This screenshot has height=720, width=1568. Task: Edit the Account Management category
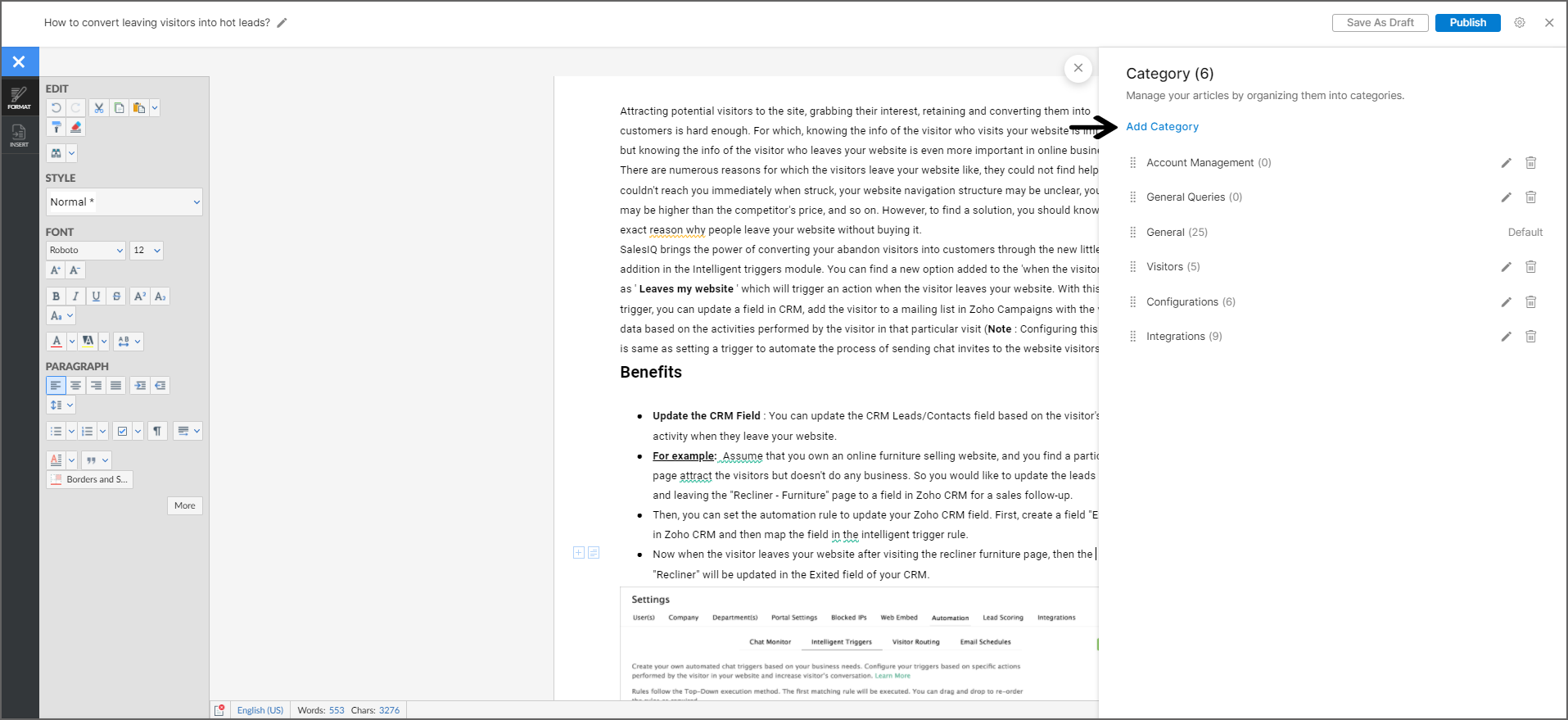click(x=1506, y=163)
